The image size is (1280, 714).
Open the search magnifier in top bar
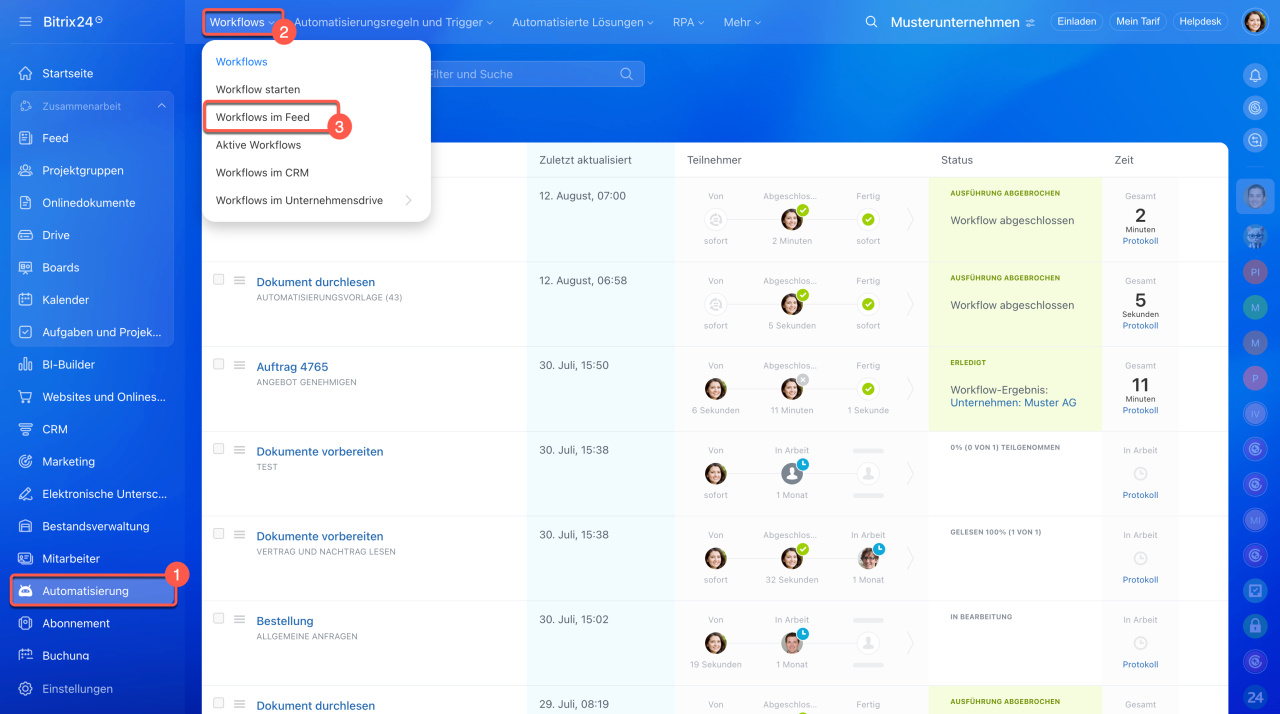tap(871, 22)
